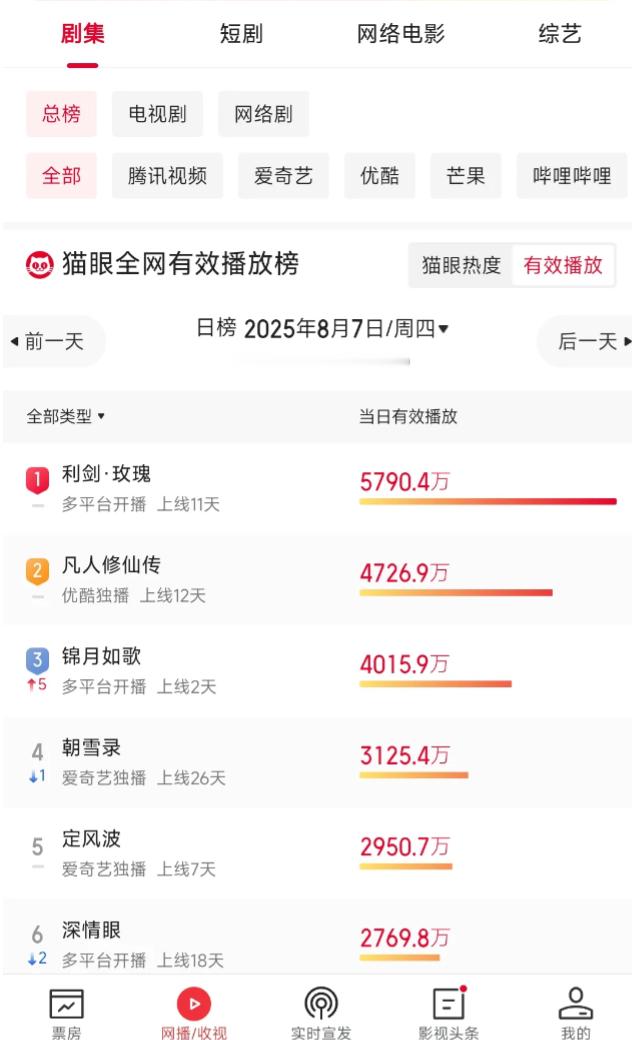Open the 锦月如歌 ranking entry
The image size is (632, 1040).
[x=316, y=671]
